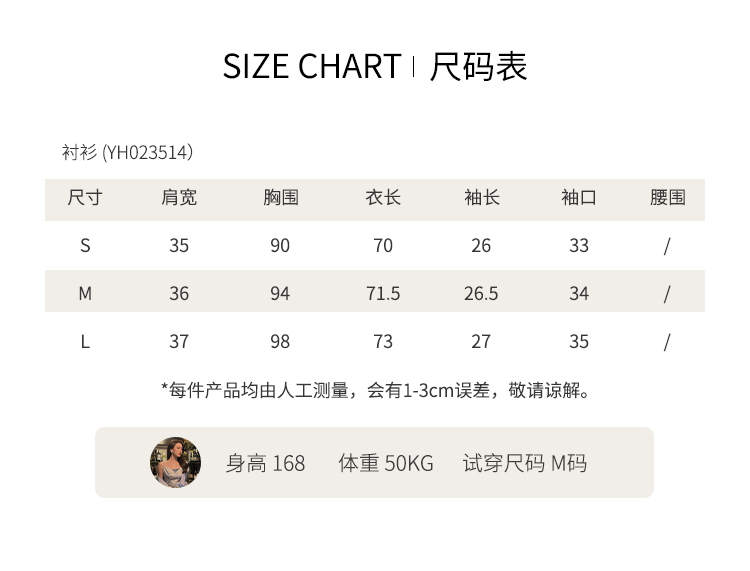Click the product code YH023514 label
Image resolution: width=750 pixels, height=571 pixels.
tap(127, 153)
